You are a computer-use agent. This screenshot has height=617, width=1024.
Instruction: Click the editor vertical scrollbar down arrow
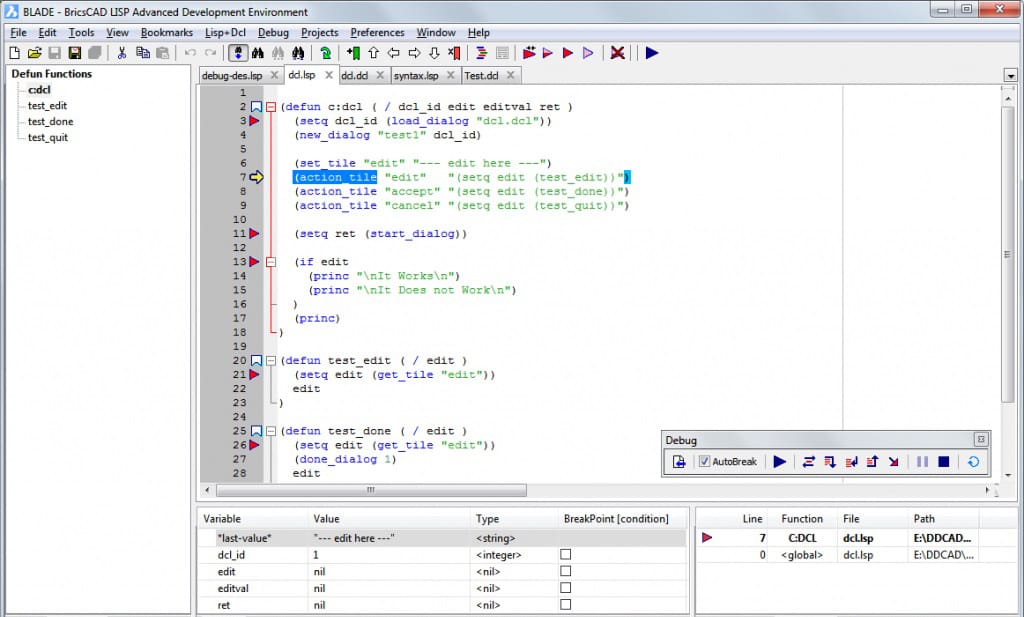[1008, 475]
